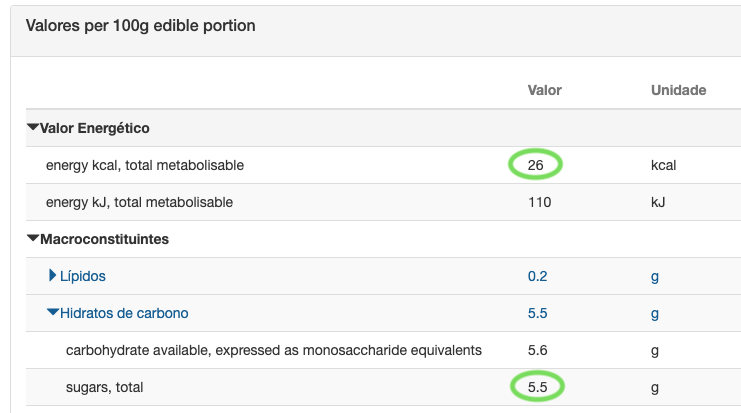This screenshot has height=413, width=741.
Task: Click the circled 26 kcal value
Action: 535,165
